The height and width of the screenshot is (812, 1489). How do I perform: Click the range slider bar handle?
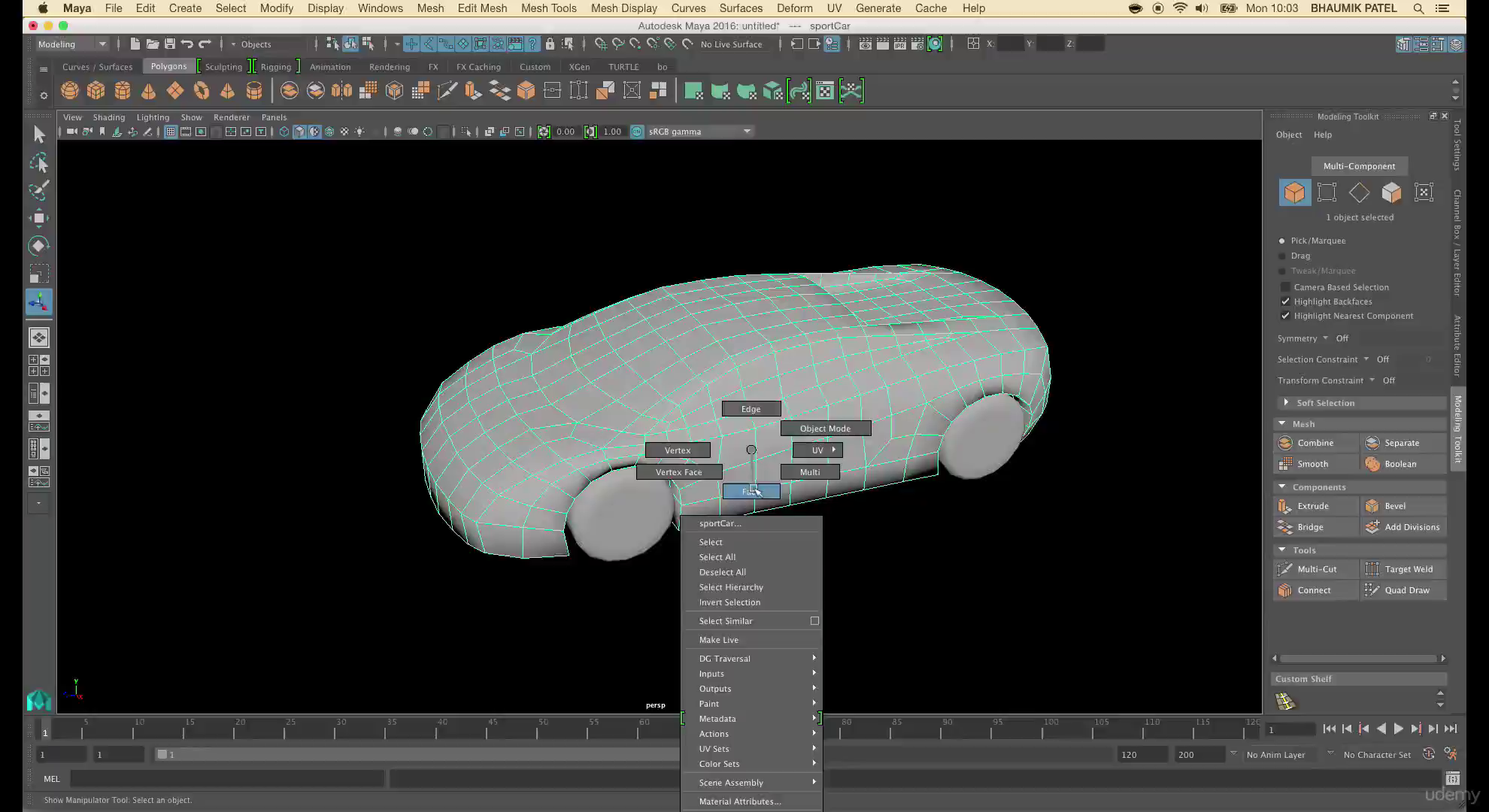coord(162,754)
